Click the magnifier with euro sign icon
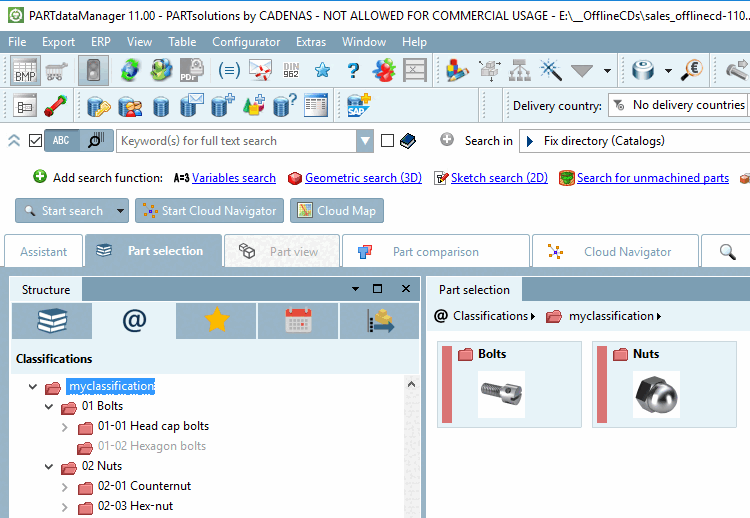Viewport: 750px width, 518px height. coord(692,71)
